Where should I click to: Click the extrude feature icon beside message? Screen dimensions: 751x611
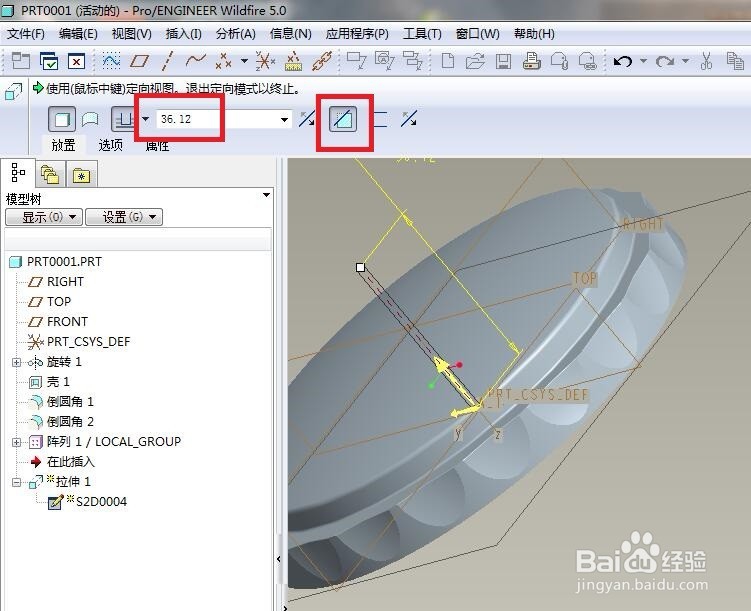pos(13,91)
